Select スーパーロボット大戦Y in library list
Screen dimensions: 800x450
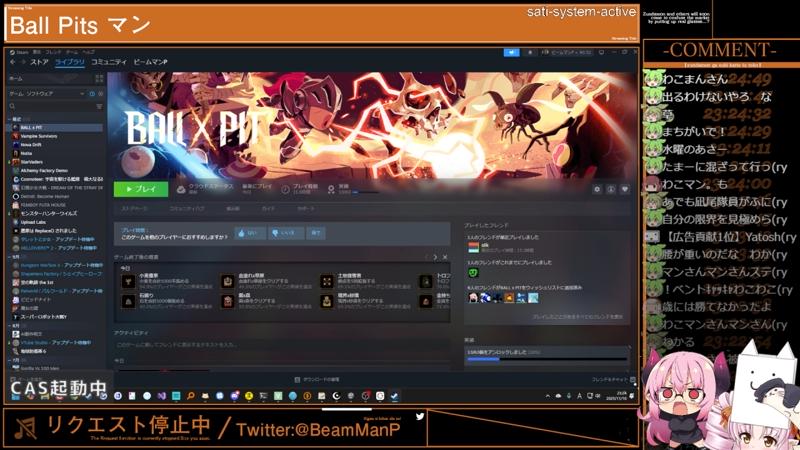56,317
